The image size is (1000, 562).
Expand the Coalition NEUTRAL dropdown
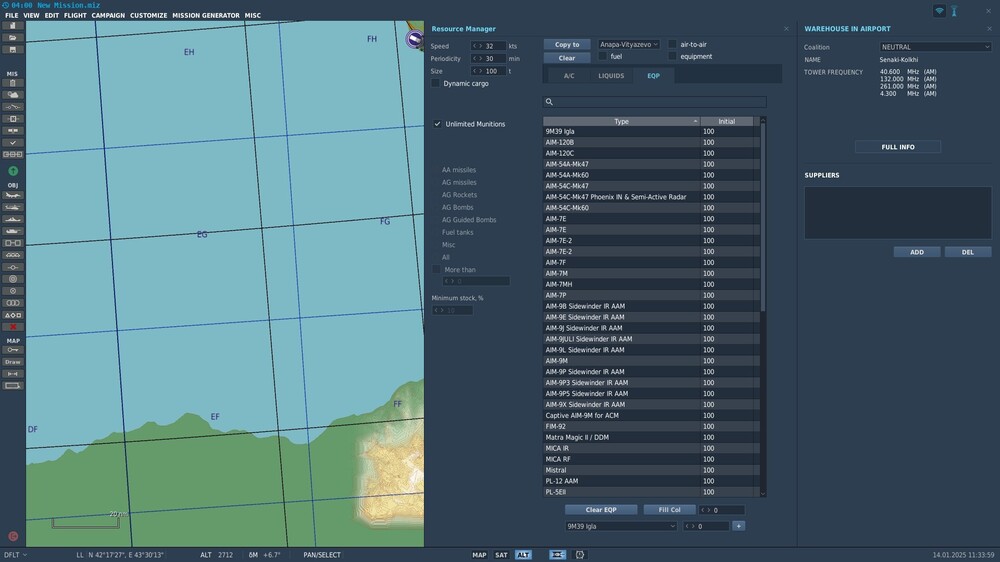(935, 47)
